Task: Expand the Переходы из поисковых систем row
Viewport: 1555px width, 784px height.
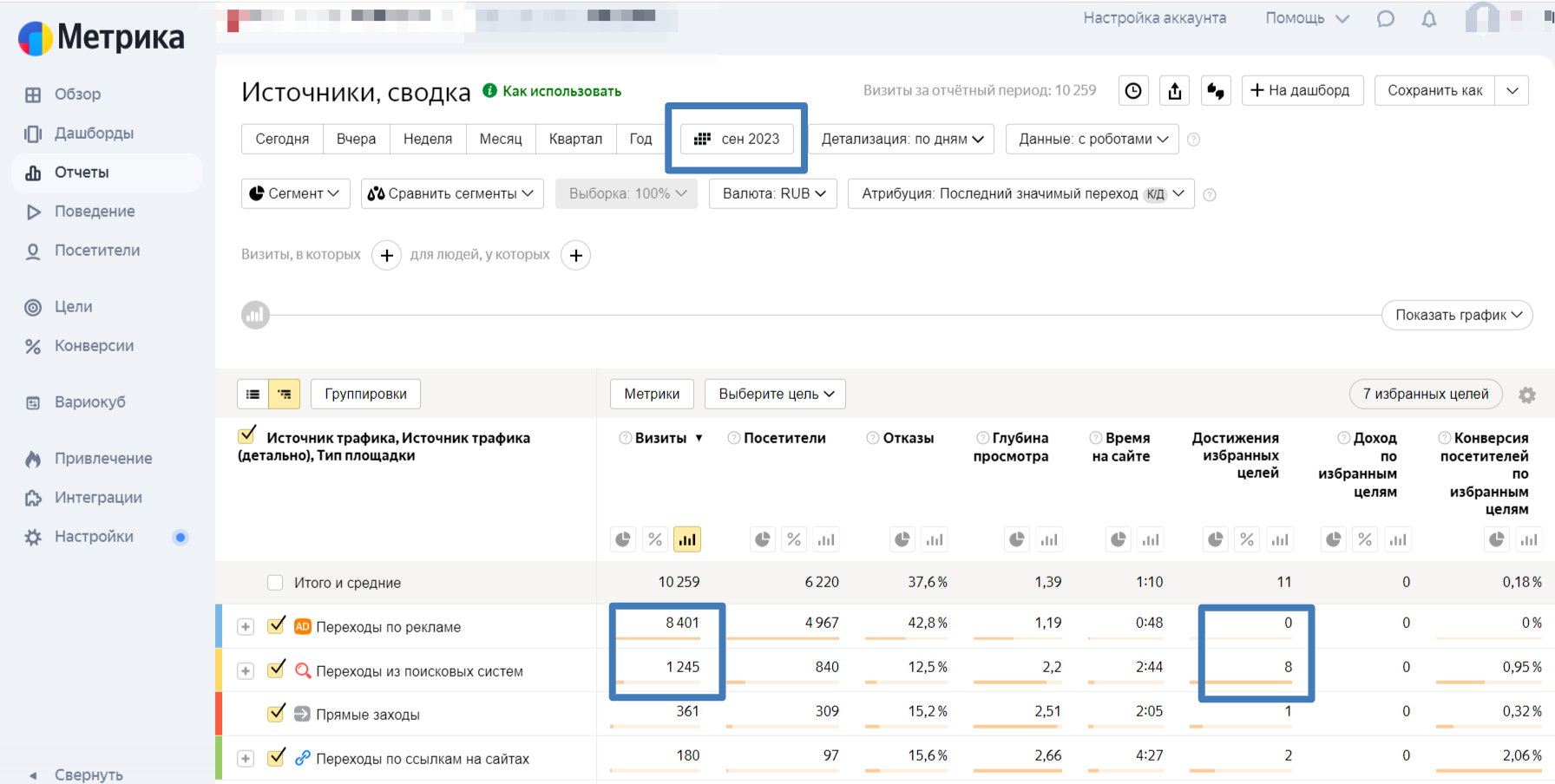Action: (x=246, y=670)
